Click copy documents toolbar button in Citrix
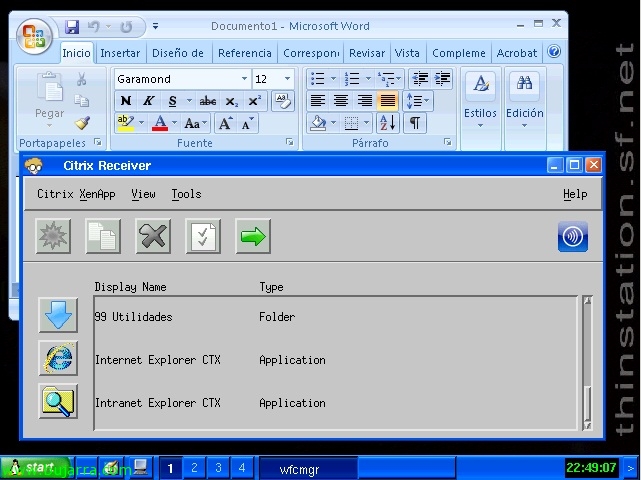Viewport: 641px width, 480px height. coord(103,236)
